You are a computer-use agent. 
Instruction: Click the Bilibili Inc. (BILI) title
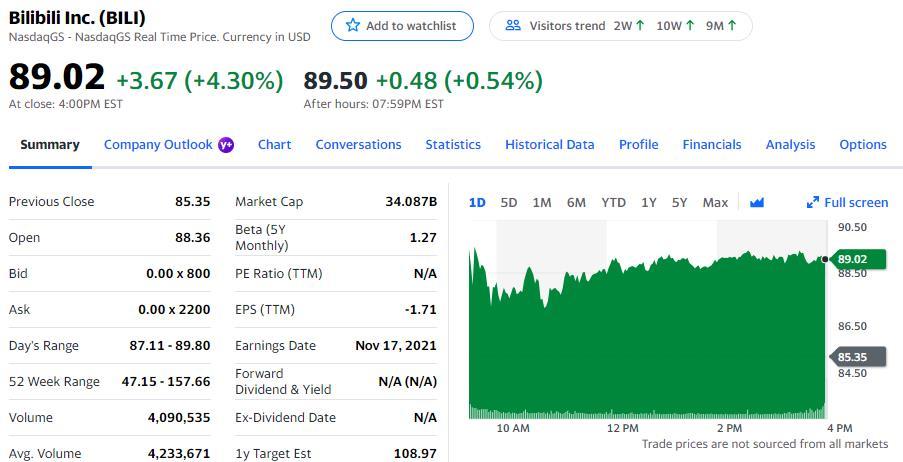[77, 18]
